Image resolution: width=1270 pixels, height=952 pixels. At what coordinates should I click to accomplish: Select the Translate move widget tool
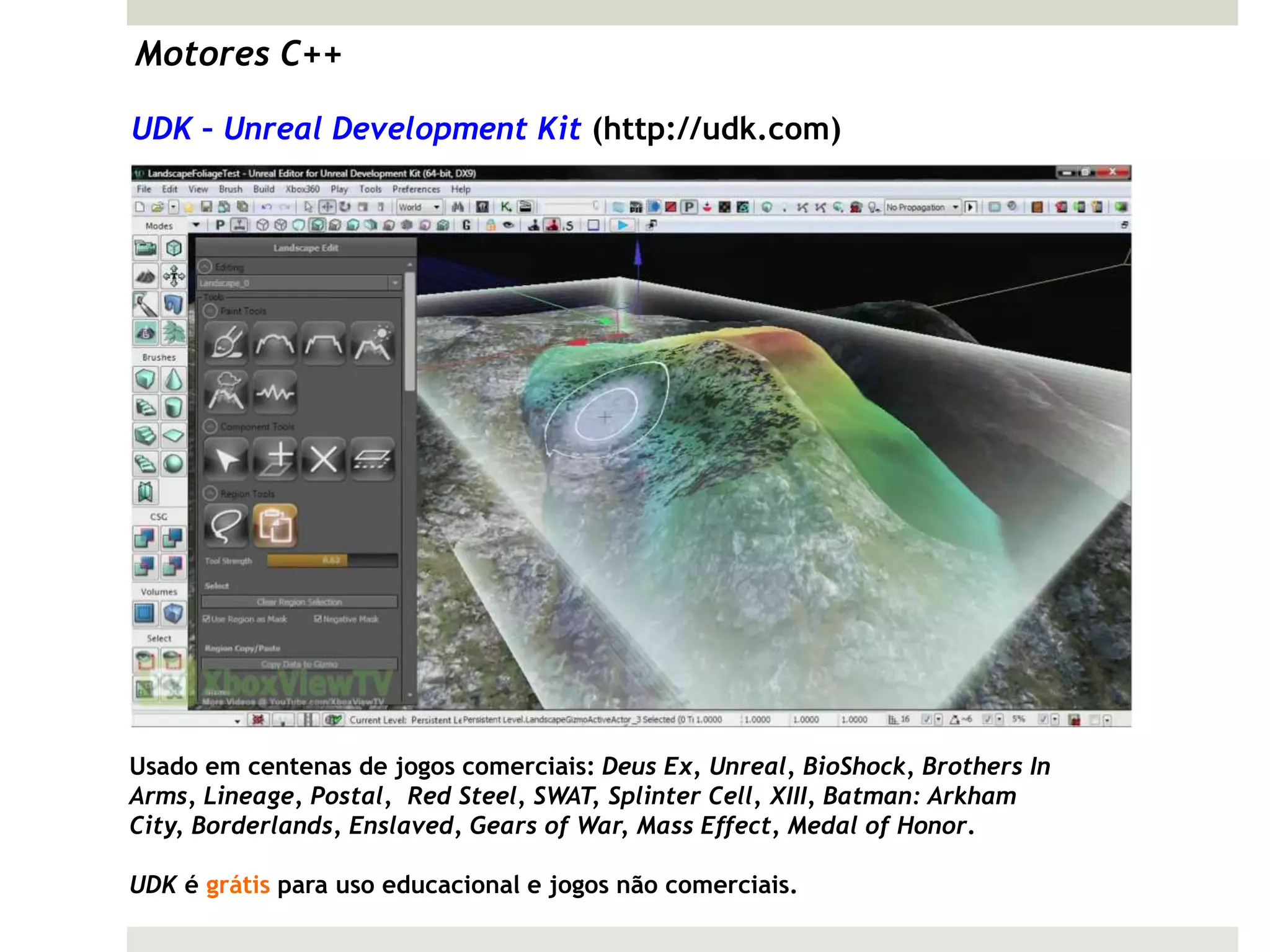[327, 207]
